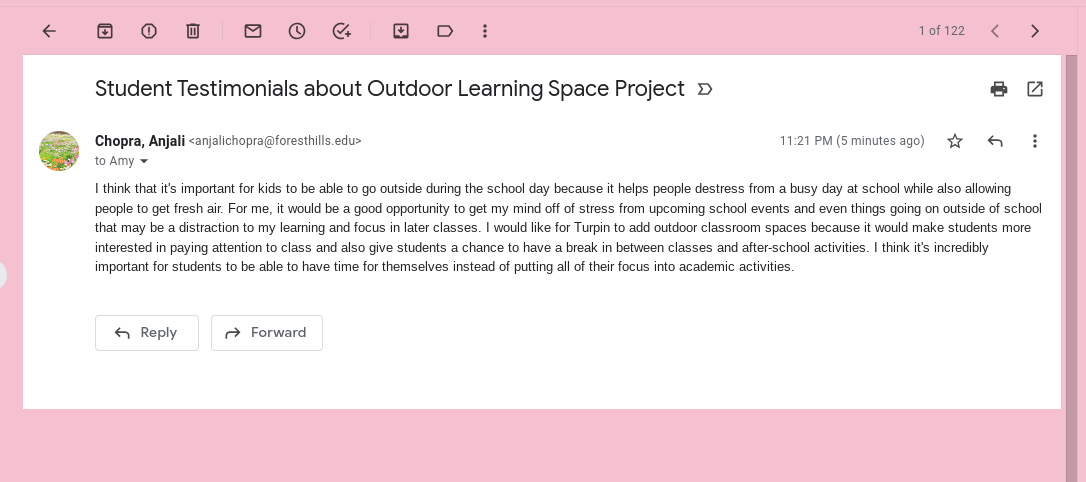
Task: Expand recipient details next to 'to Amy'
Action: point(144,161)
